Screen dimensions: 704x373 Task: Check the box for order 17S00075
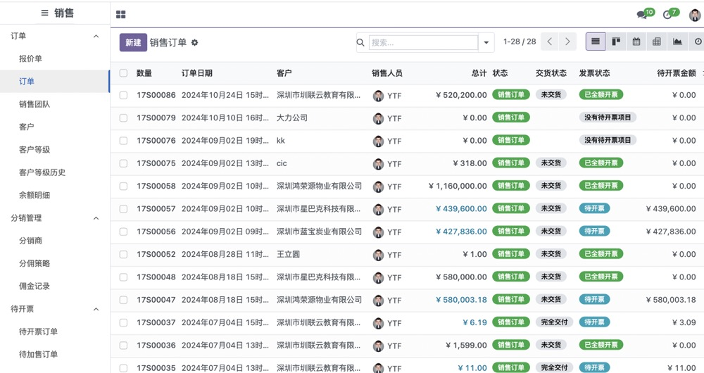pyautogui.click(x=123, y=163)
